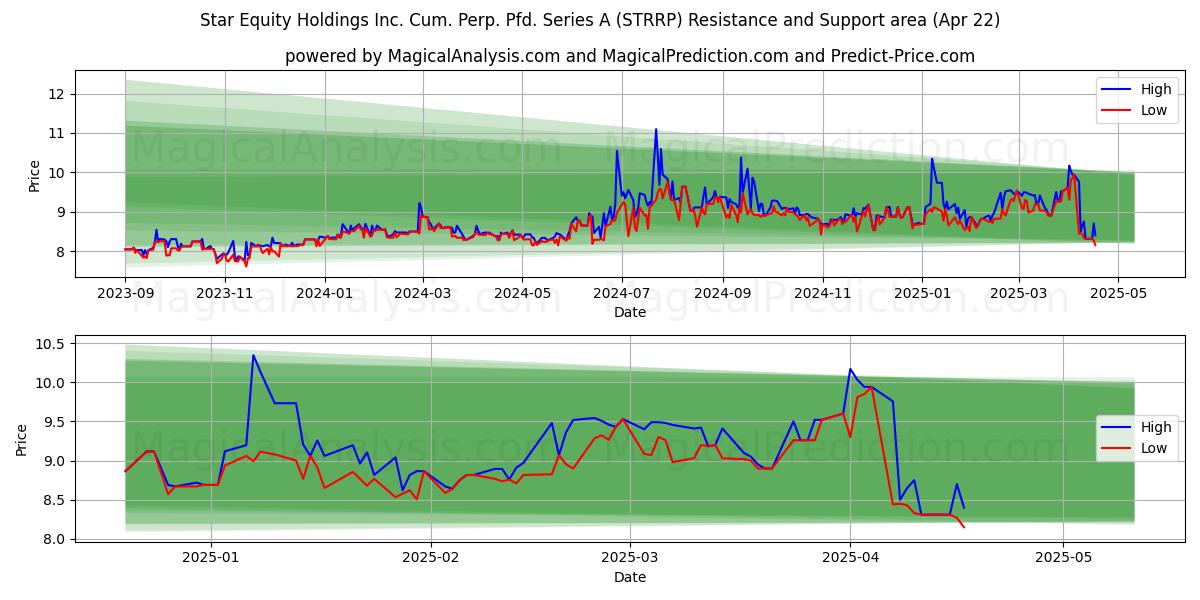Click the lower chart's 2025-02 tick label

click(431, 558)
